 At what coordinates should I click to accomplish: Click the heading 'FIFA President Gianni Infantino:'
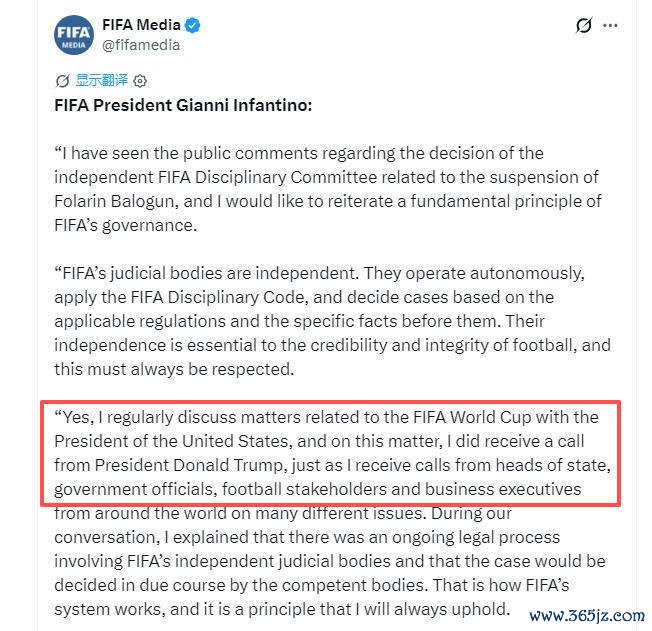pyautogui.click(x=183, y=105)
